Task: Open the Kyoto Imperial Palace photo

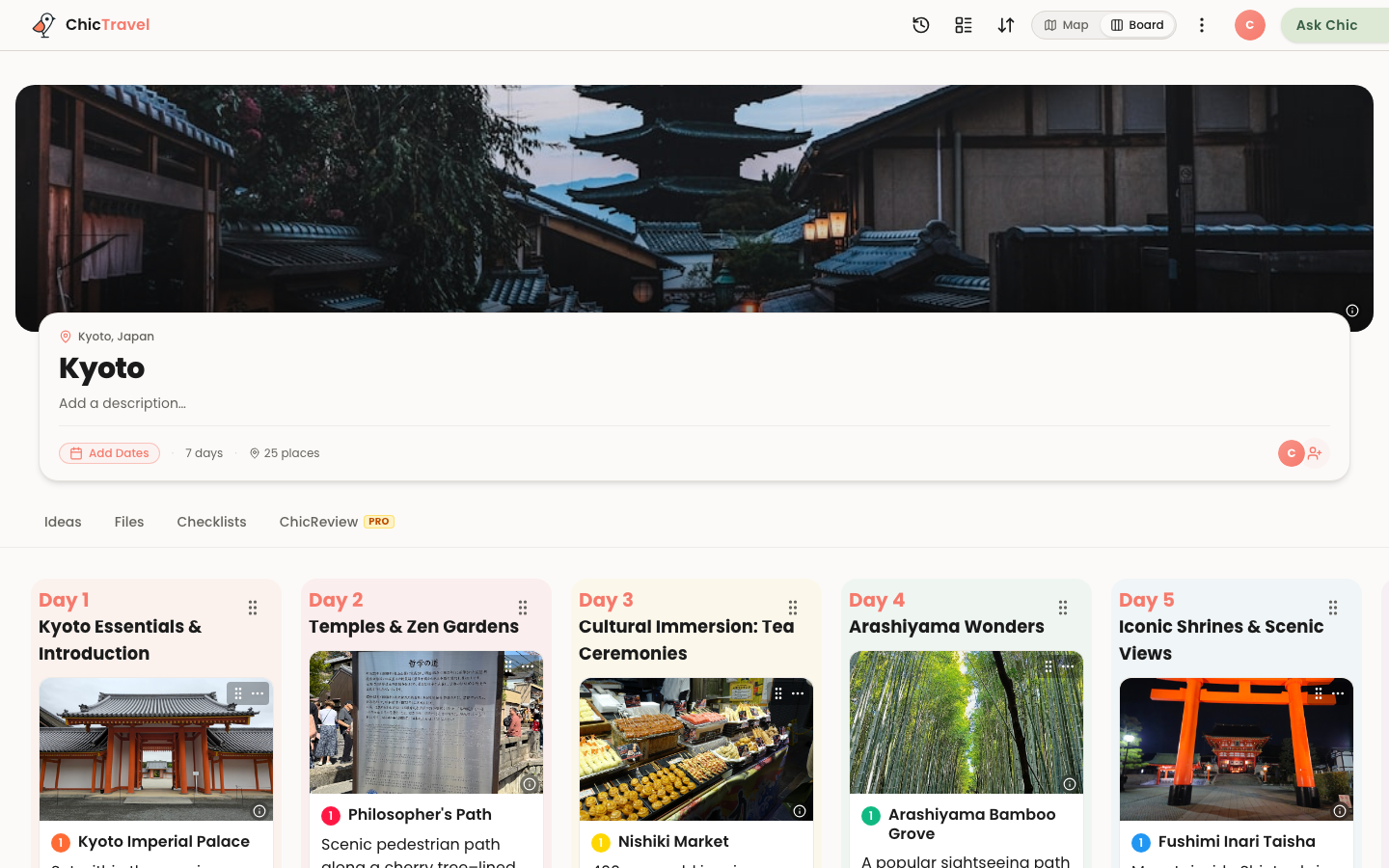Action: (x=156, y=749)
